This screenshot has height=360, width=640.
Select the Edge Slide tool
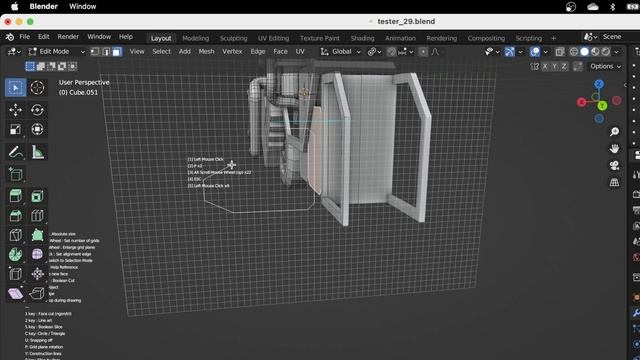[x=16, y=274]
